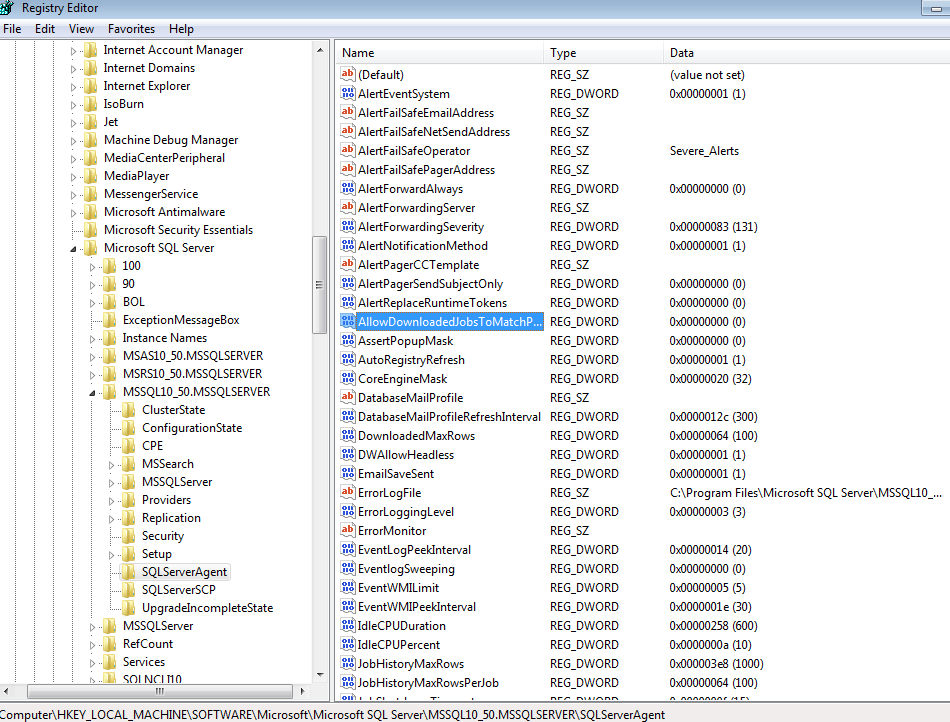Screen dimensions: 950x722
Task: Expand the Replication key
Action: [111, 518]
